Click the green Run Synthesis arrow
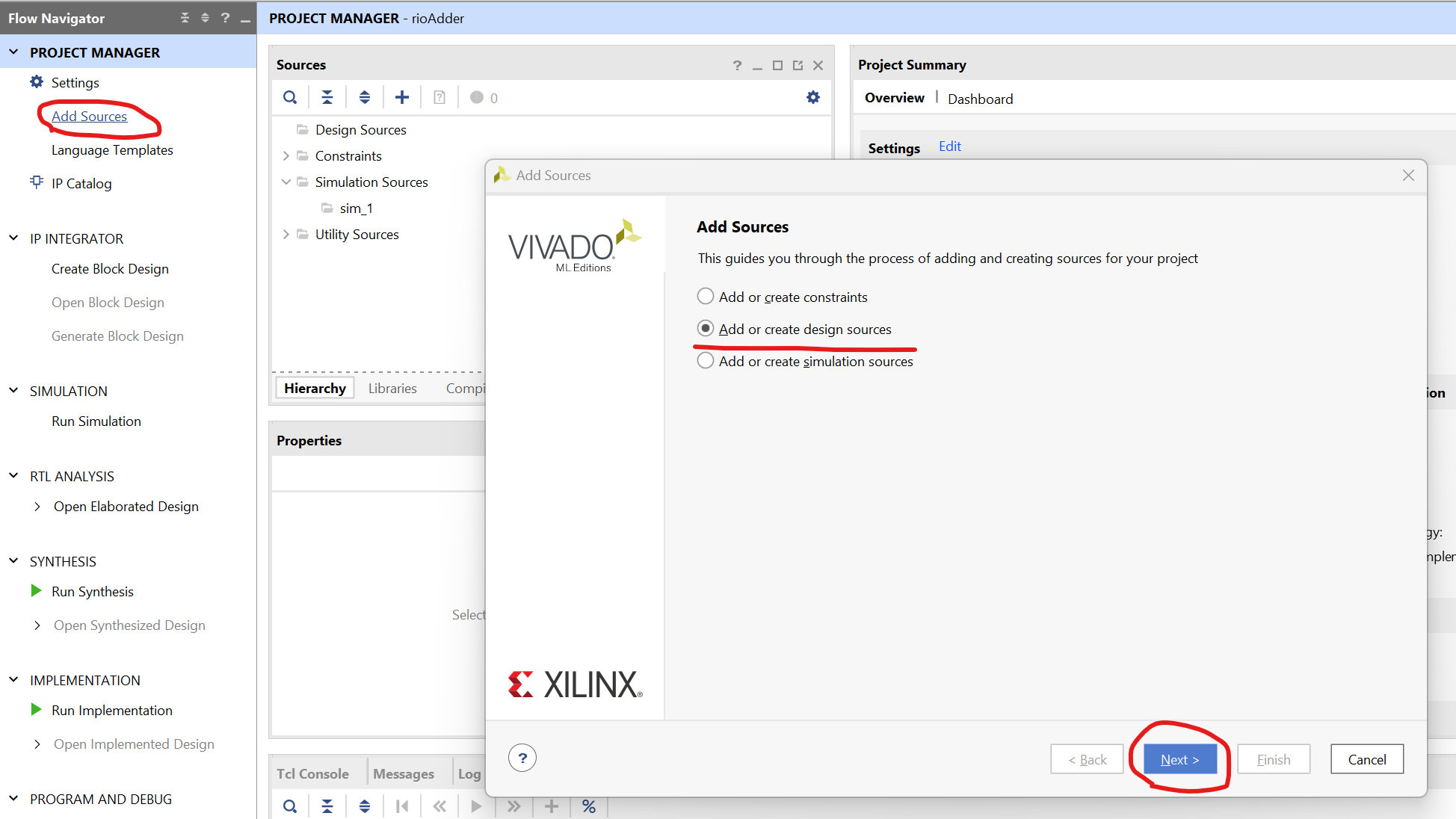 [36, 591]
